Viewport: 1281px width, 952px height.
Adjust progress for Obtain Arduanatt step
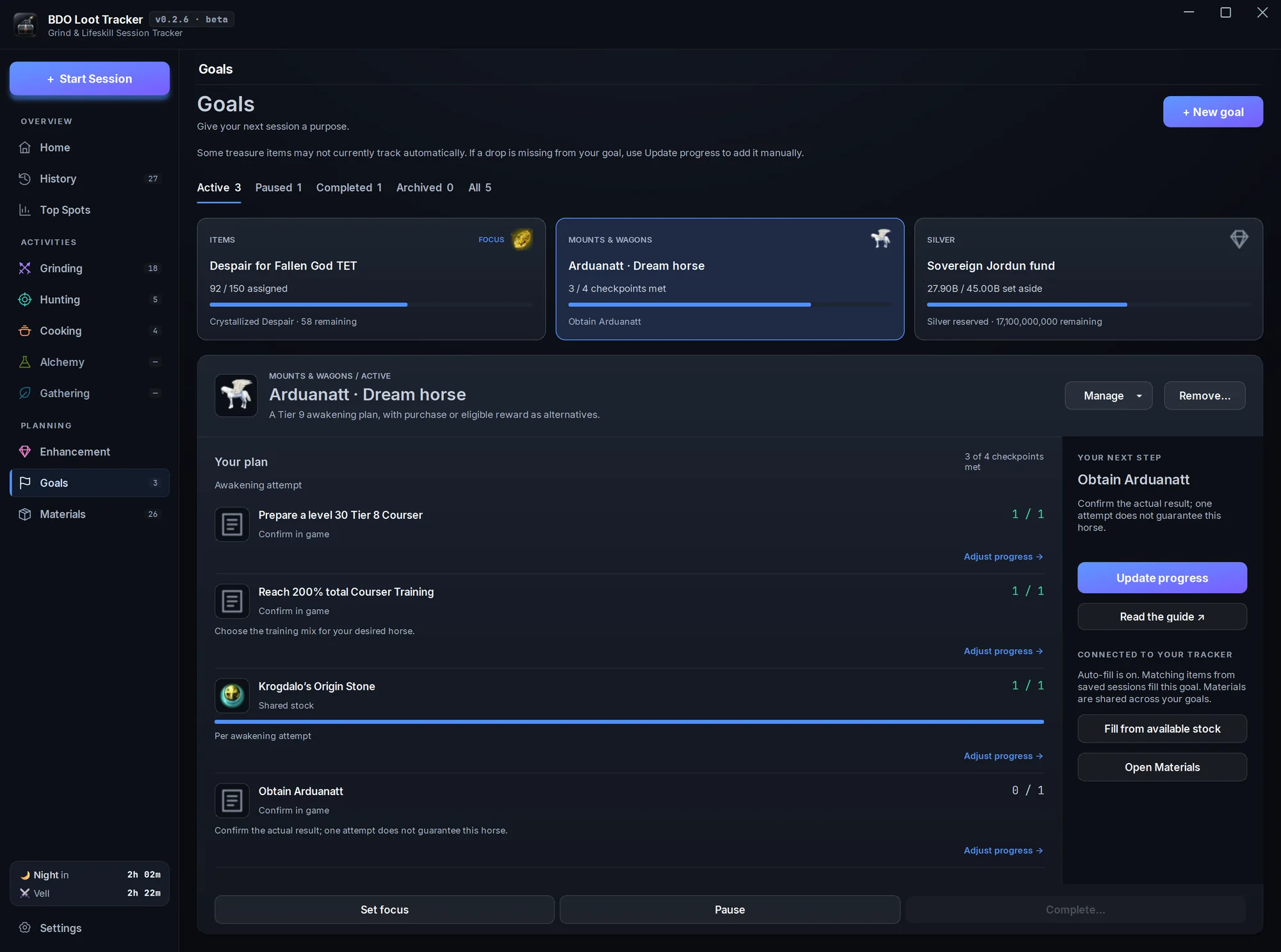tap(1003, 851)
